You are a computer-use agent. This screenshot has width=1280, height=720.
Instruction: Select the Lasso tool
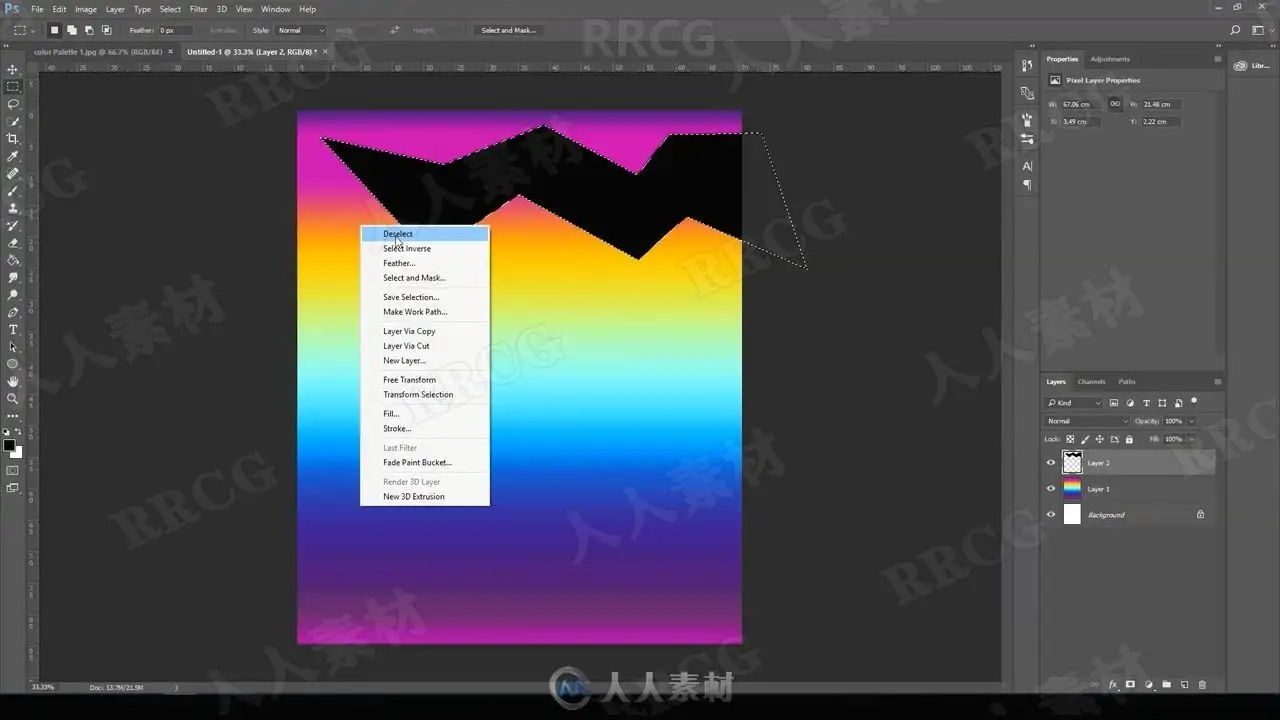click(x=13, y=104)
